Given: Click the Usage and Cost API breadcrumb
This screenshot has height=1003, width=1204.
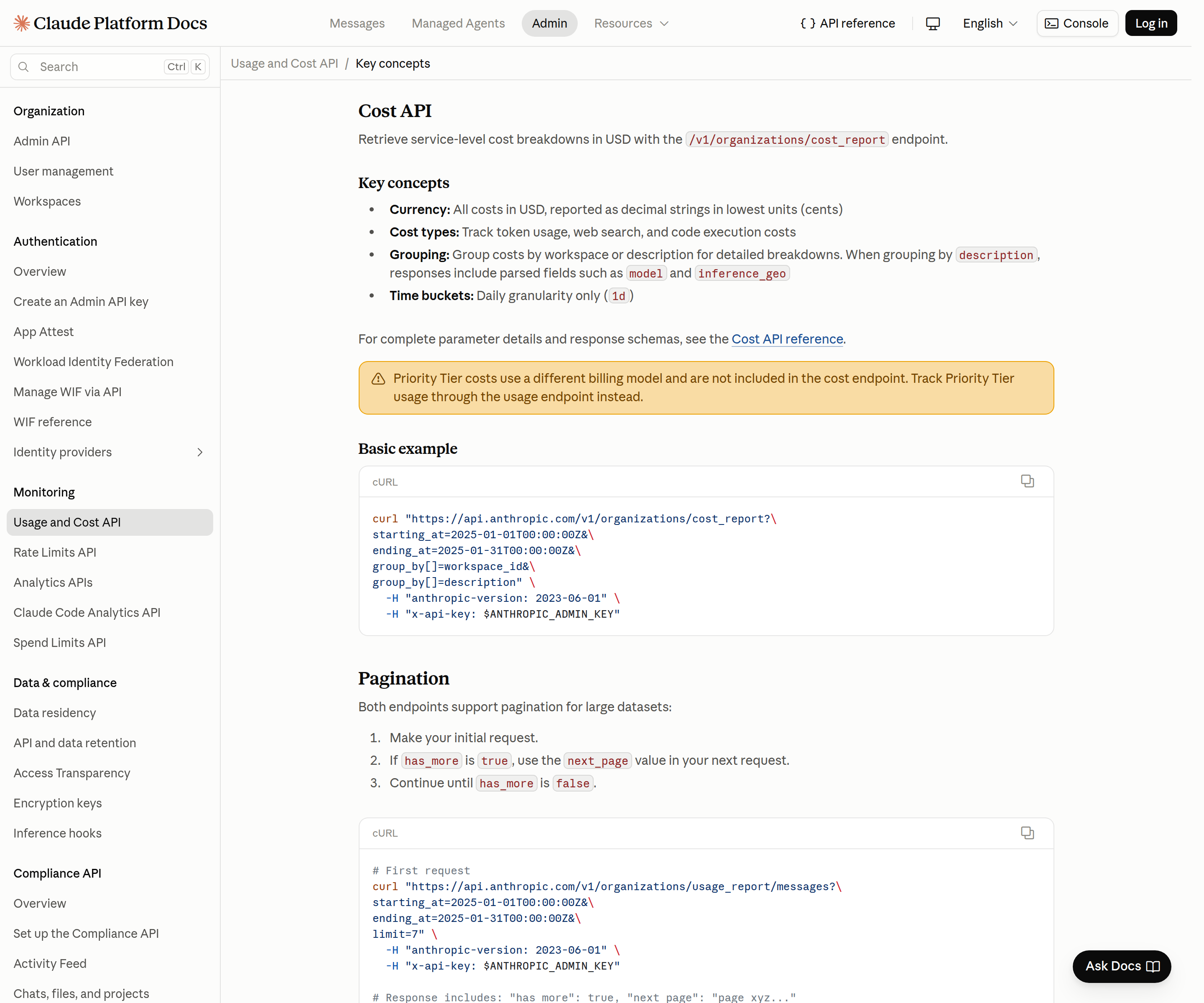Looking at the screenshot, I should pyautogui.click(x=287, y=64).
